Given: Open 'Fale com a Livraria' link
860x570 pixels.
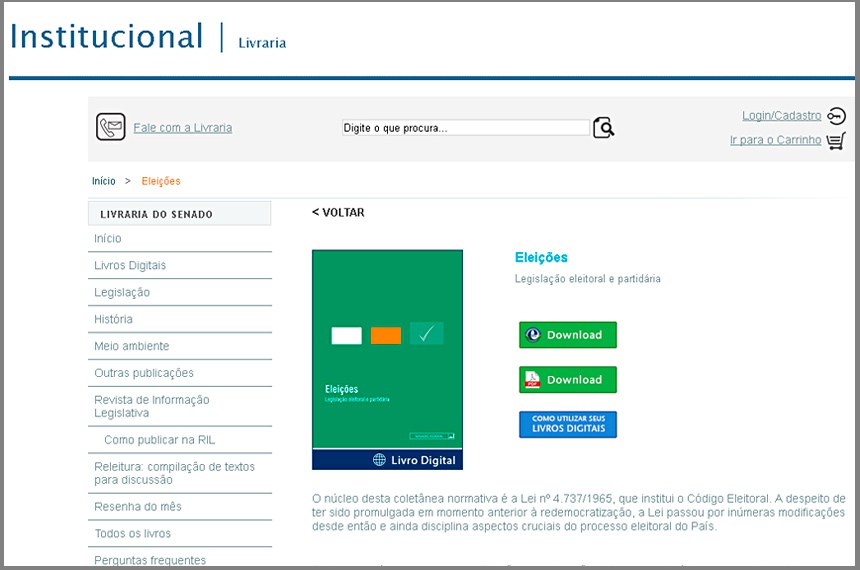Looking at the screenshot, I should pos(182,128).
